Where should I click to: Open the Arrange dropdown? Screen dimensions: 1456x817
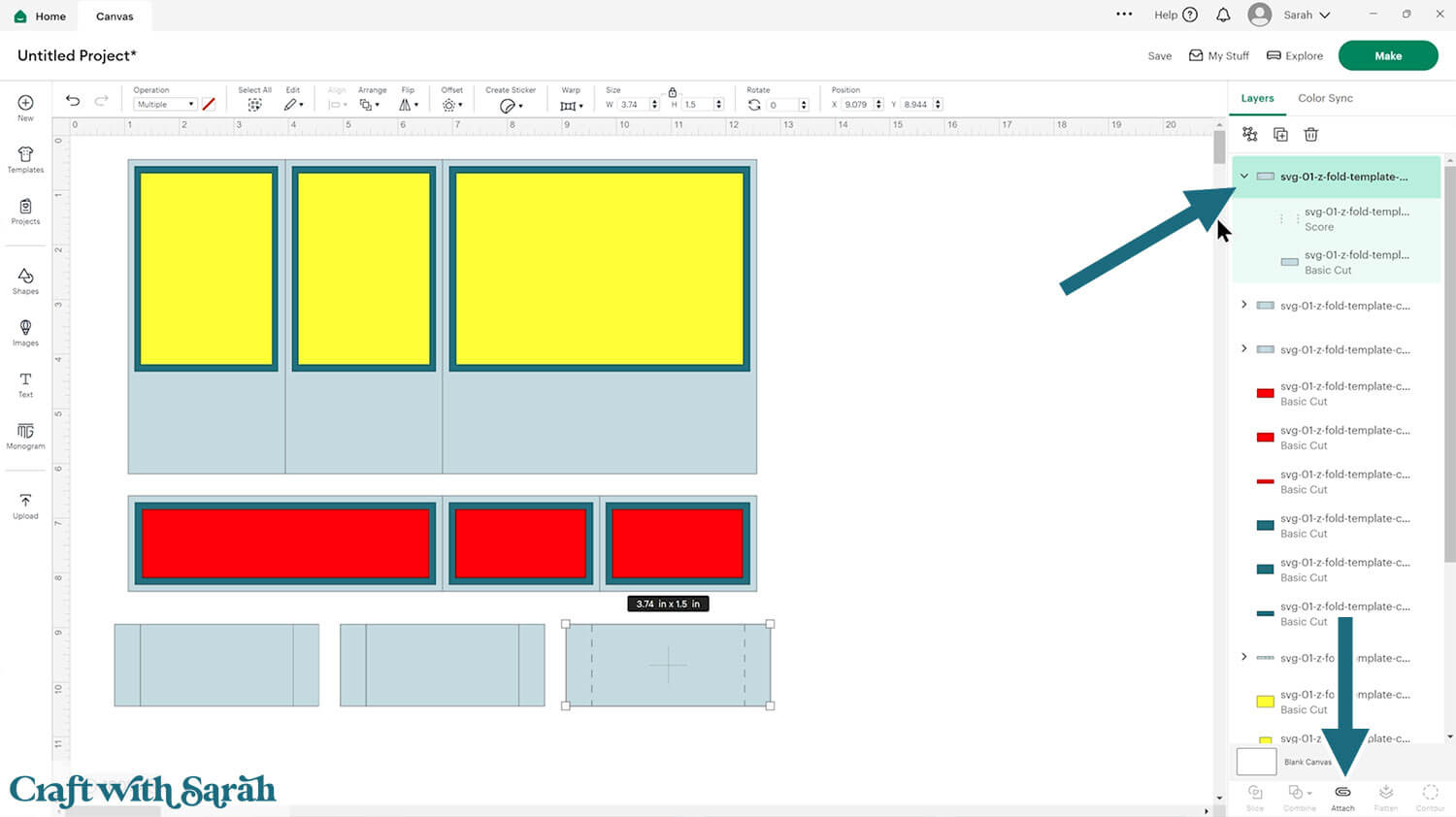click(x=368, y=105)
